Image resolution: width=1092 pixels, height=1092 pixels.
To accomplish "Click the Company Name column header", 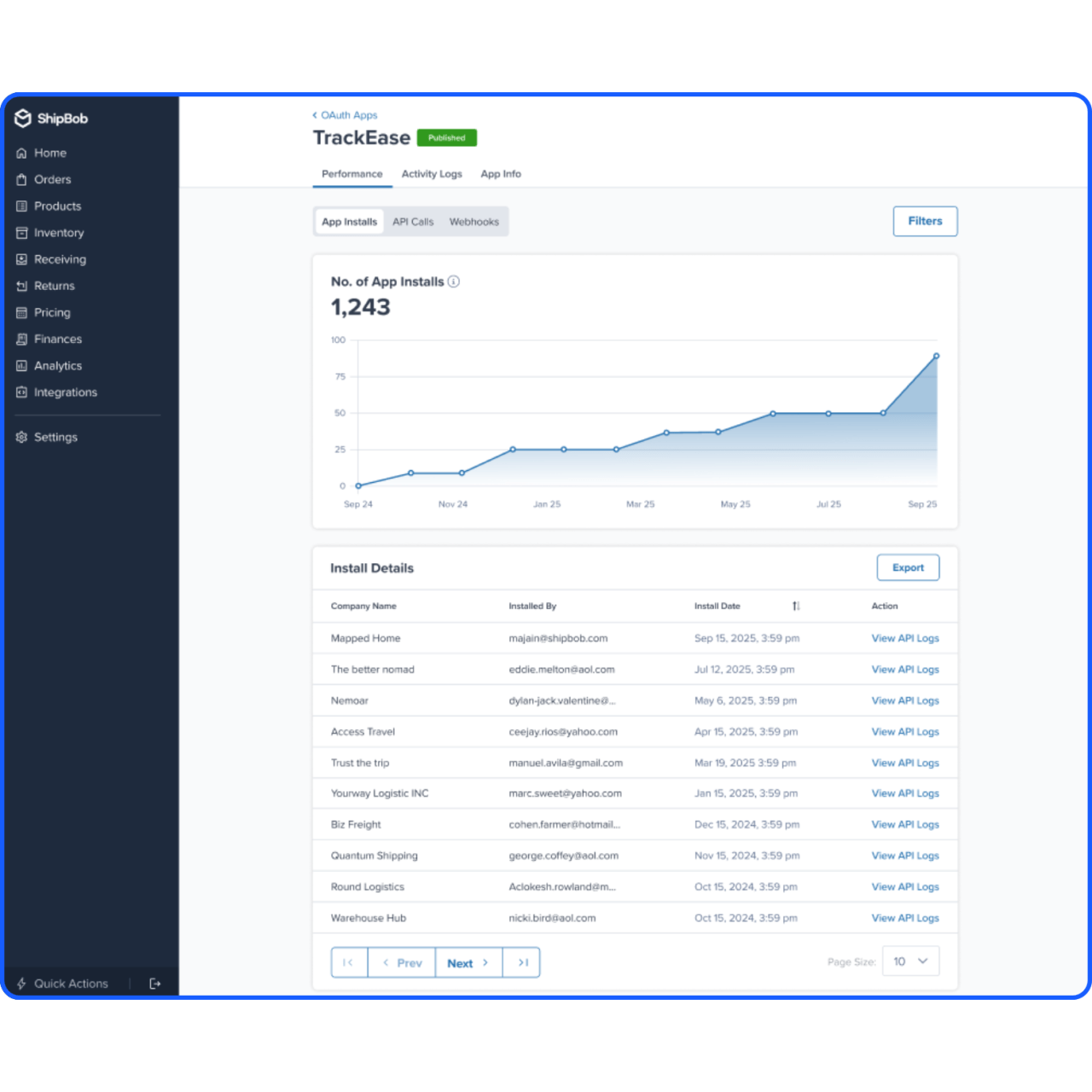I will (x=363, y=607).
